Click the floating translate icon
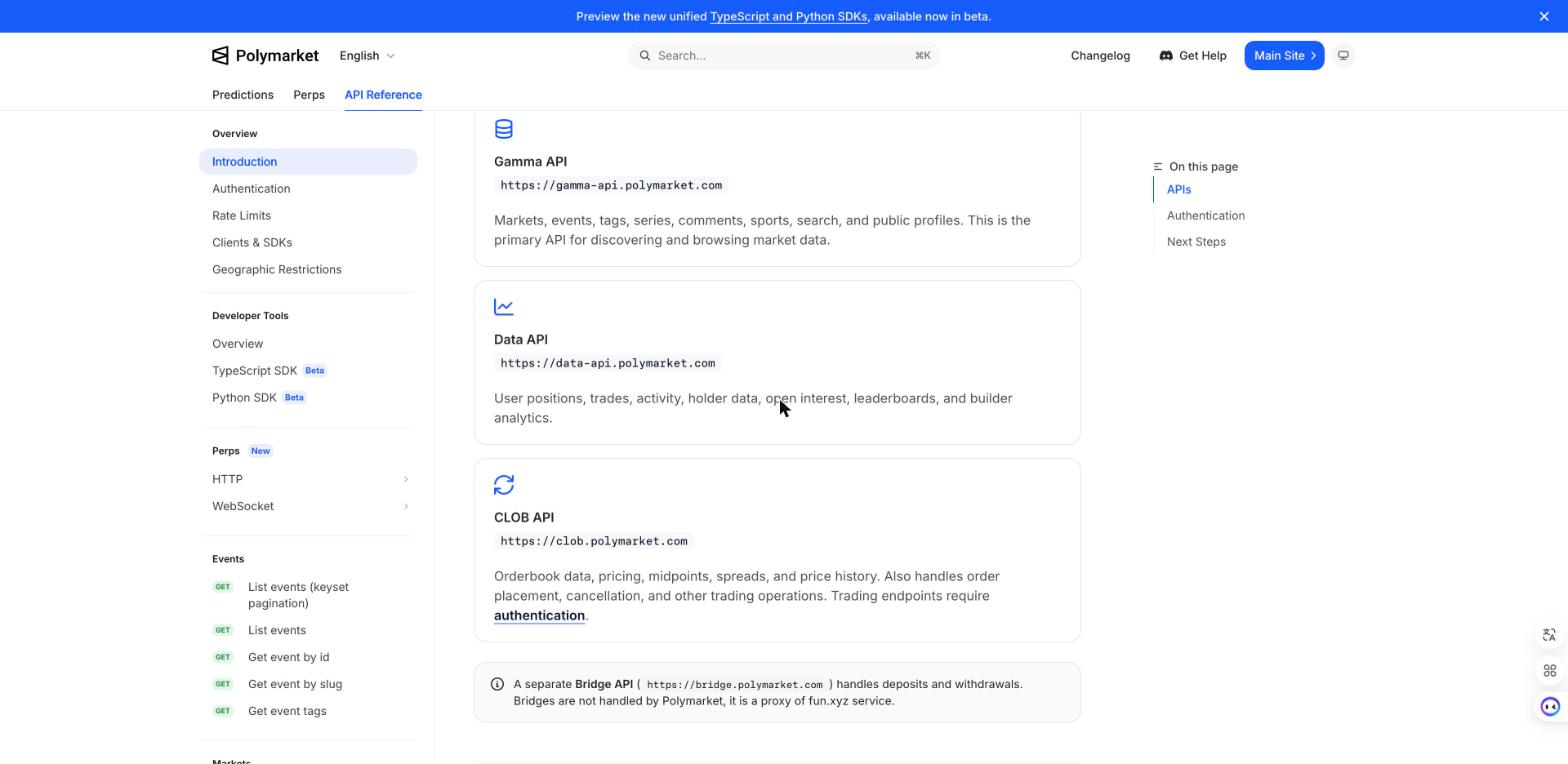 pos(1550,635)
